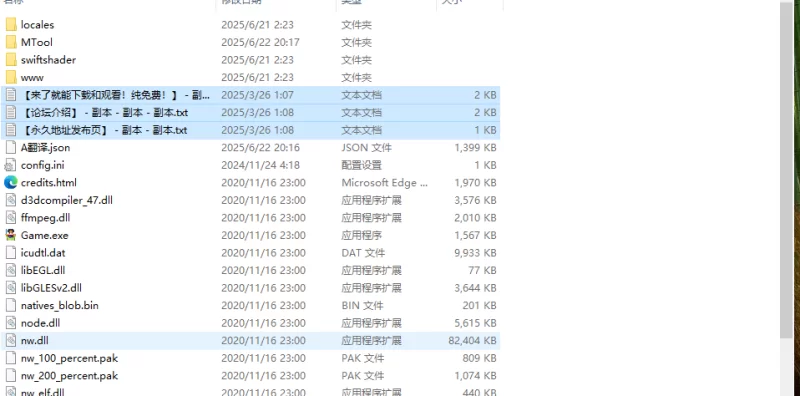Screen dimensions: 800x396
Task: Click the MTool date 2025/6/22 20:17
Action: [x=260, y=42]
